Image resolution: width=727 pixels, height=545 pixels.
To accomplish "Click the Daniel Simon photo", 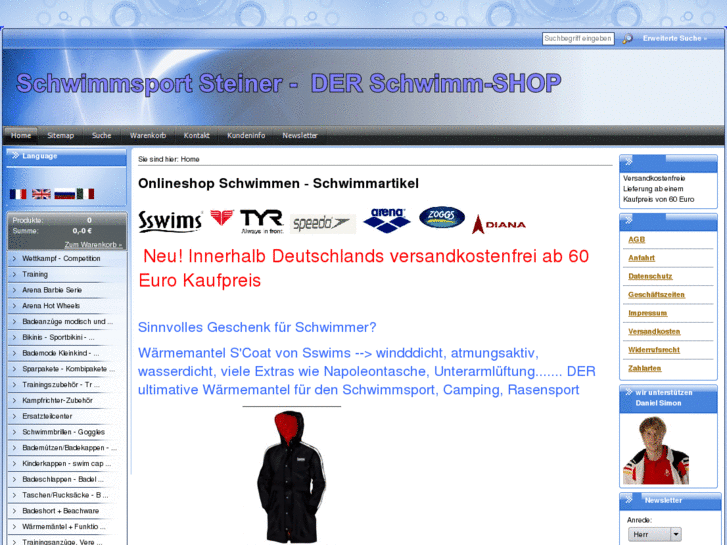I will coord(655,450).
